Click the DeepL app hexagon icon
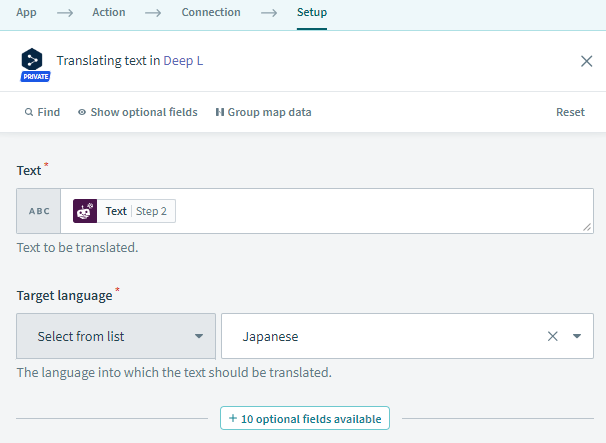 (x=32, y=60)
